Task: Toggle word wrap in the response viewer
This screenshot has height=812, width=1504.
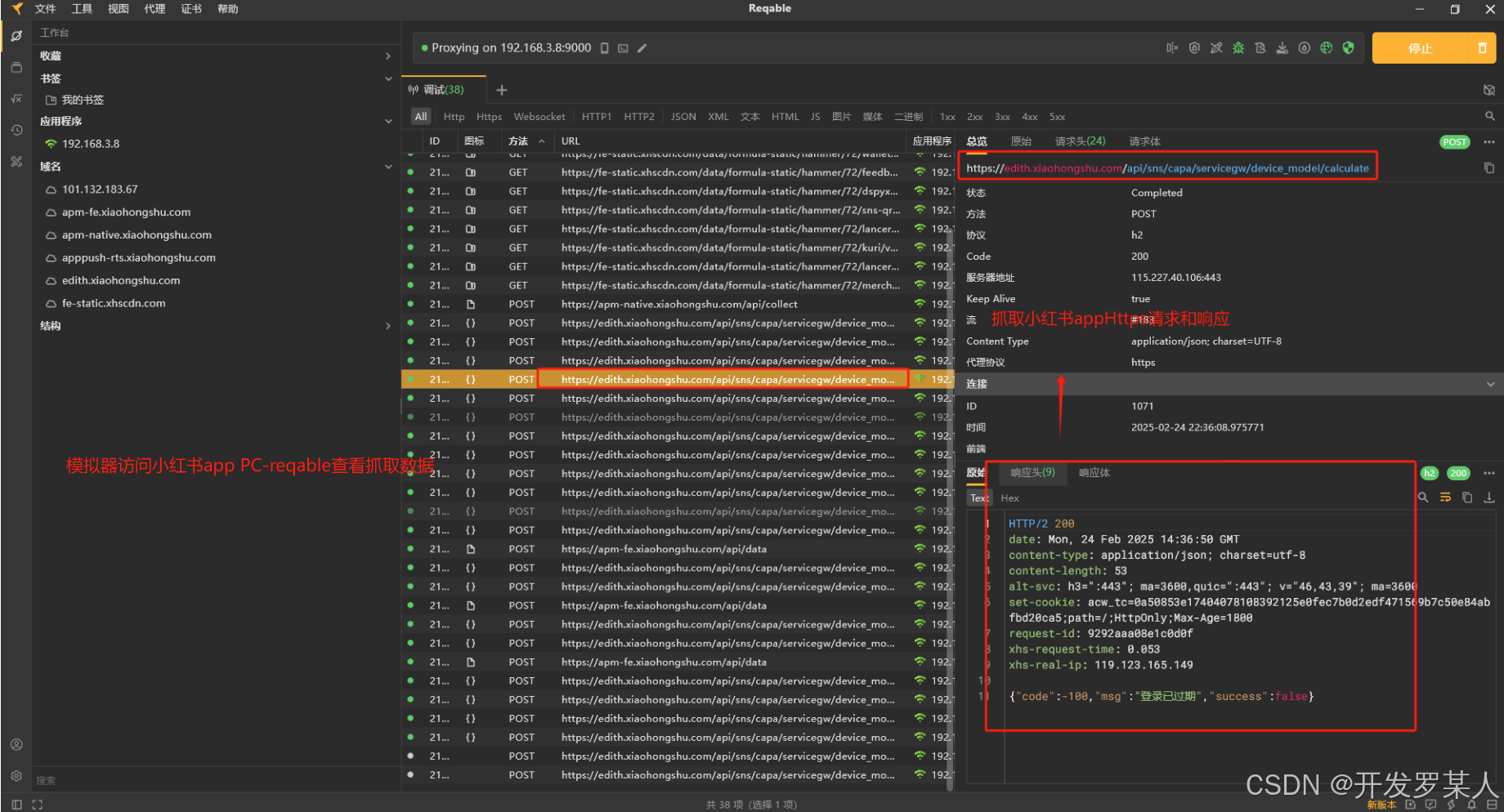Action: point(1445,497)
